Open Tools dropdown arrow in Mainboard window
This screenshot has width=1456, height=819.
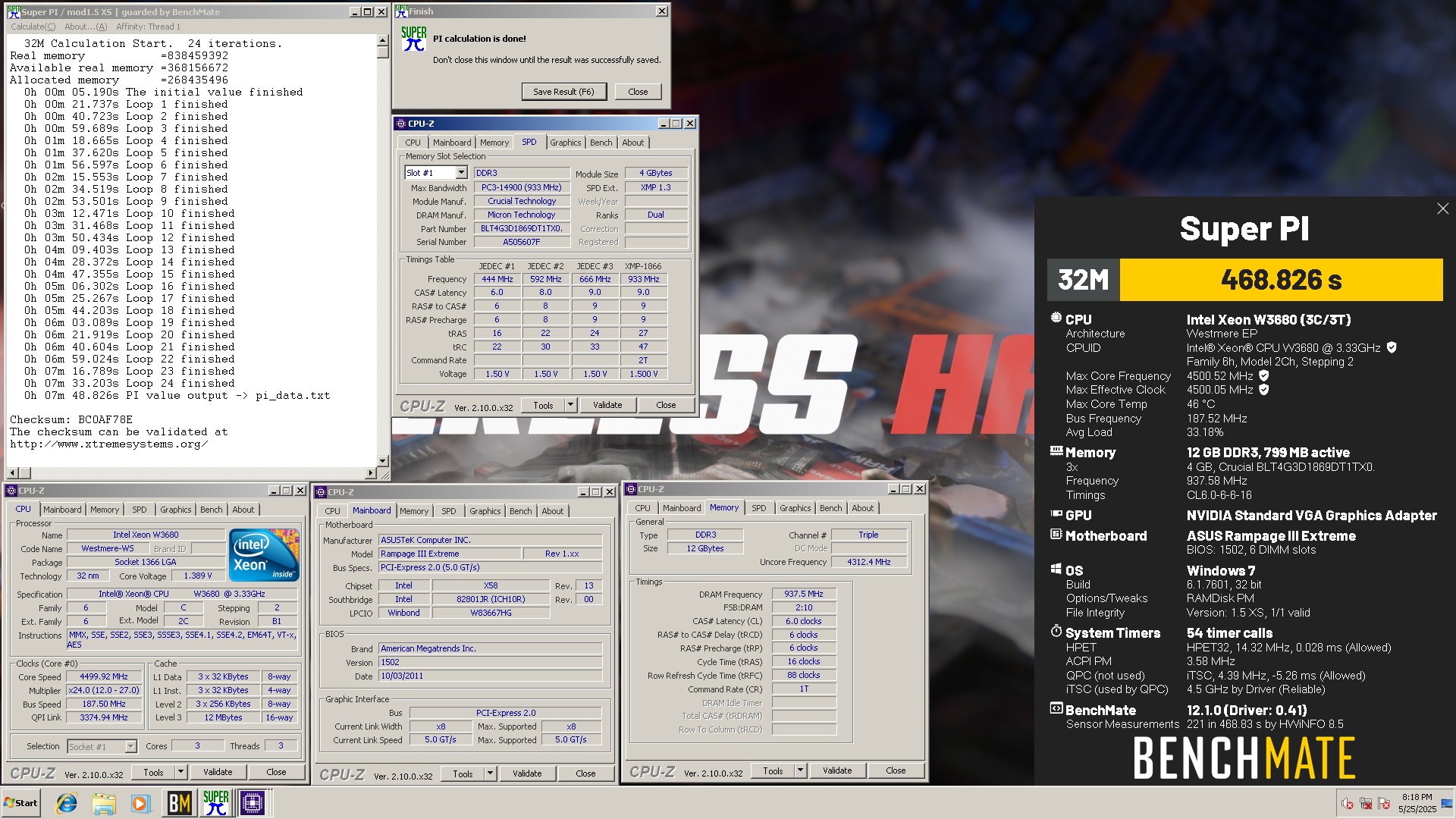pyautogui.click(x=490, y=773)
